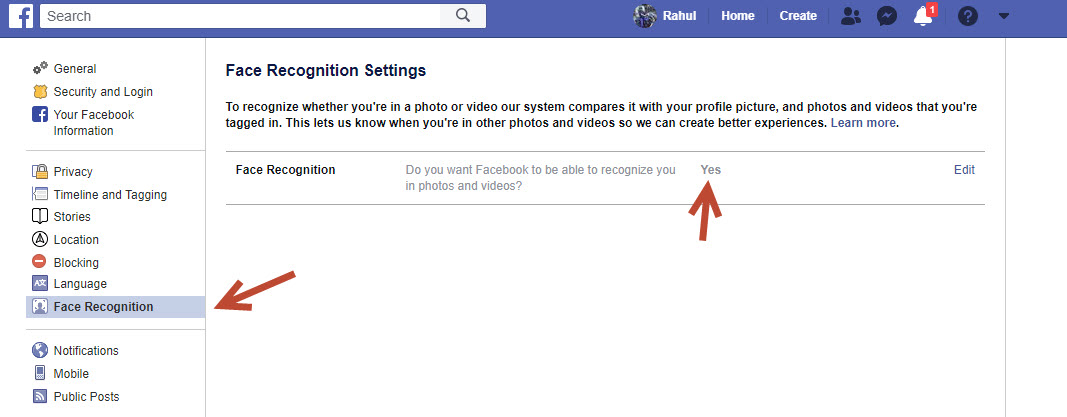
Task: Go to the Home link
Action: click(x=738, y=16)
